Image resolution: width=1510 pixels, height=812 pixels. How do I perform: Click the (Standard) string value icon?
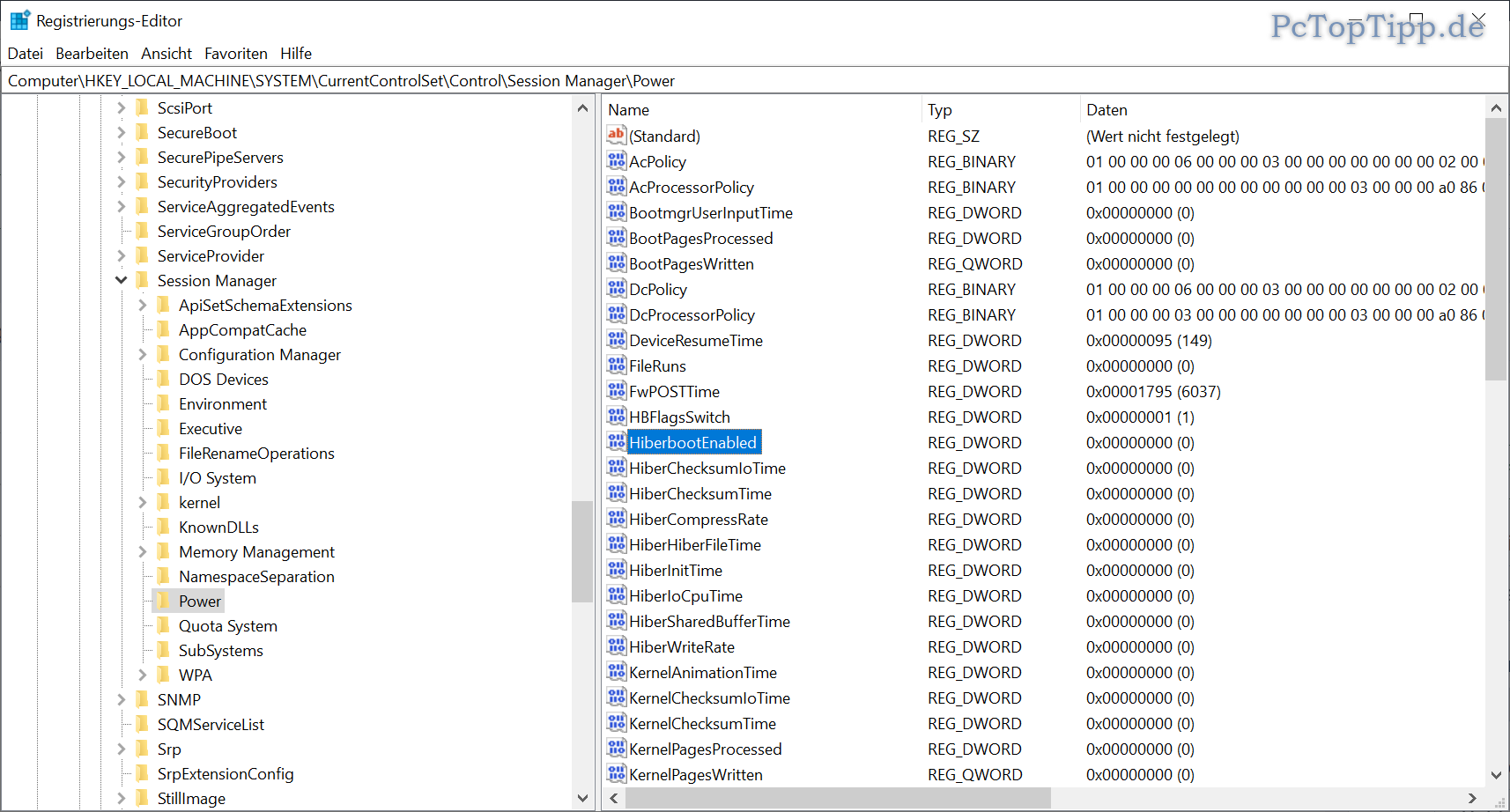pyautogui.click(x=617, y=136)
